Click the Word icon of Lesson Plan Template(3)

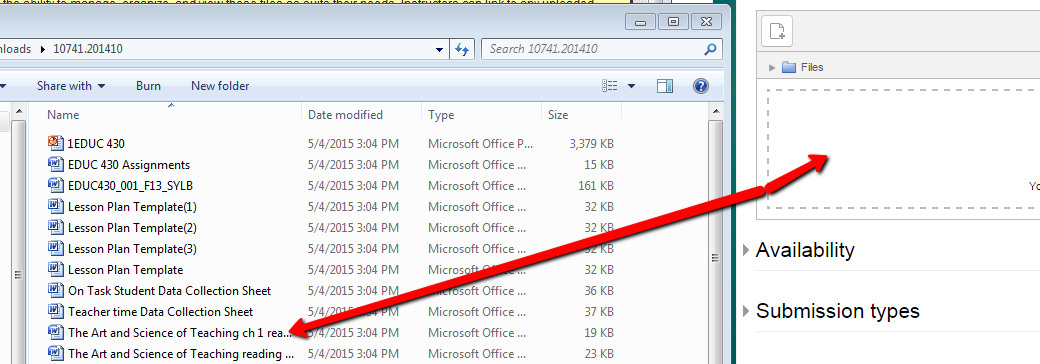pyautogui.click(x=55, y=249)
